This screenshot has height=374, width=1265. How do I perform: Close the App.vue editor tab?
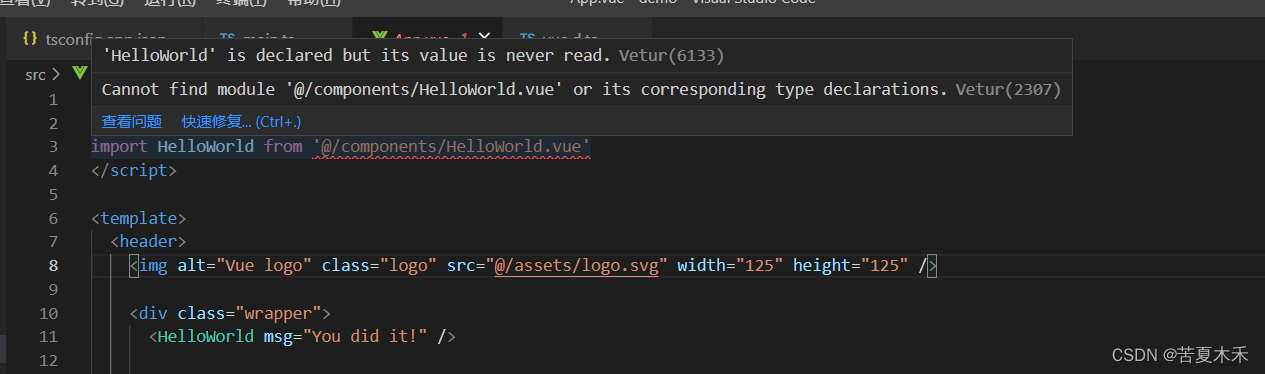pos(484,37)
